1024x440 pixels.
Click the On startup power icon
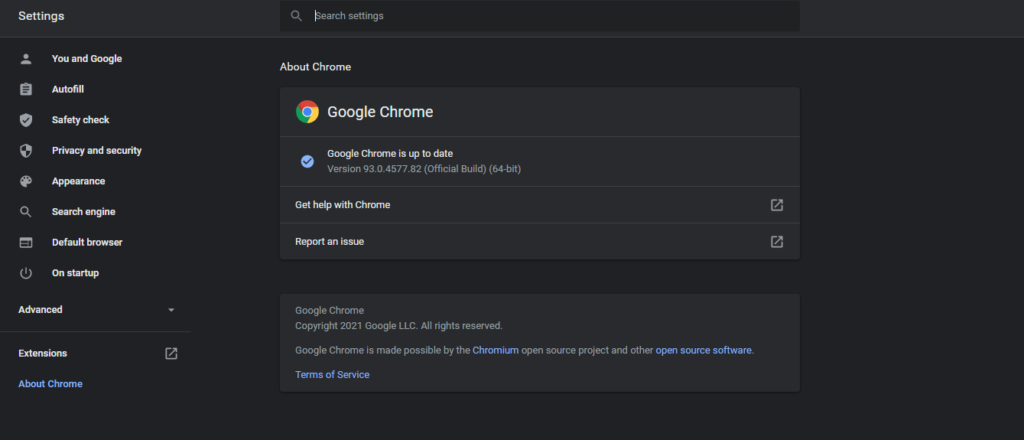(x=26, y=273)
